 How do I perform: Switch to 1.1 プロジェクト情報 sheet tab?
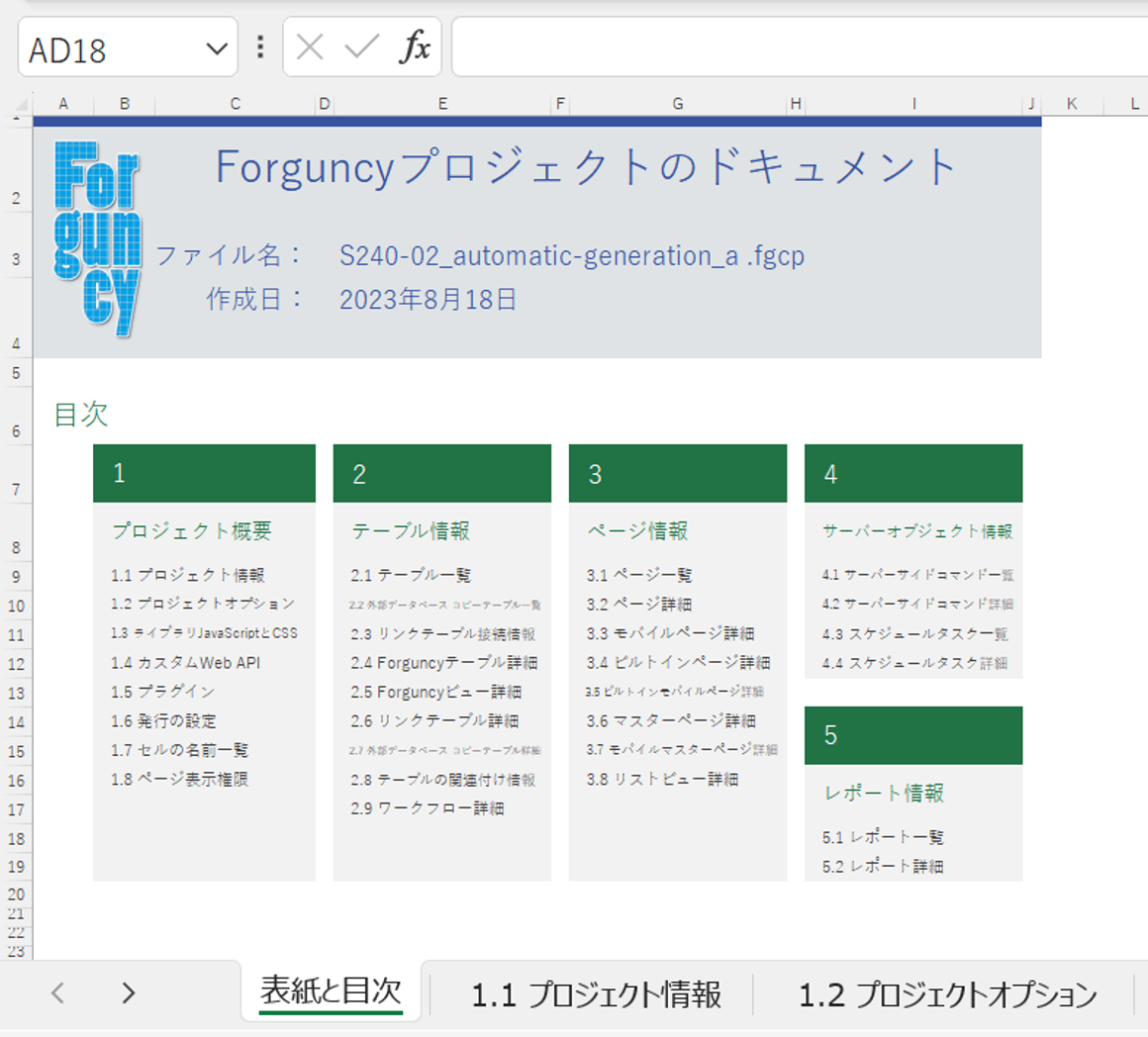tap(596, 994)
